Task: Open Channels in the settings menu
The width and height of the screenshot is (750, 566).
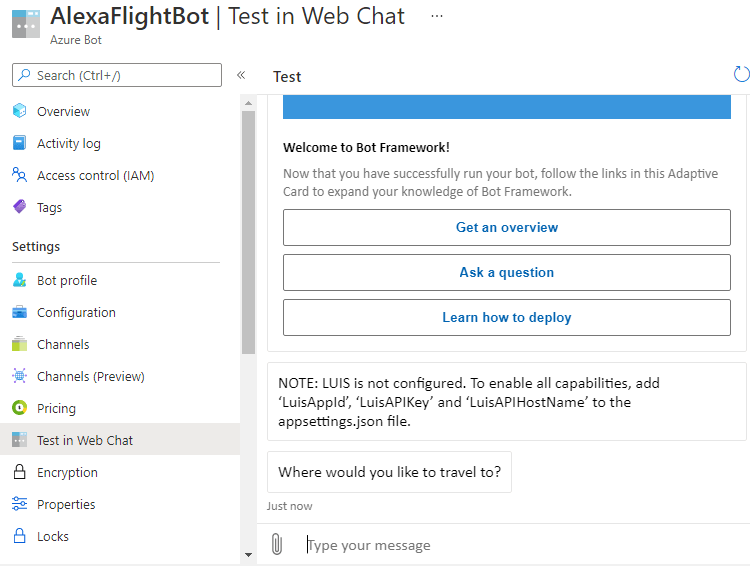Action: (63, 344)
